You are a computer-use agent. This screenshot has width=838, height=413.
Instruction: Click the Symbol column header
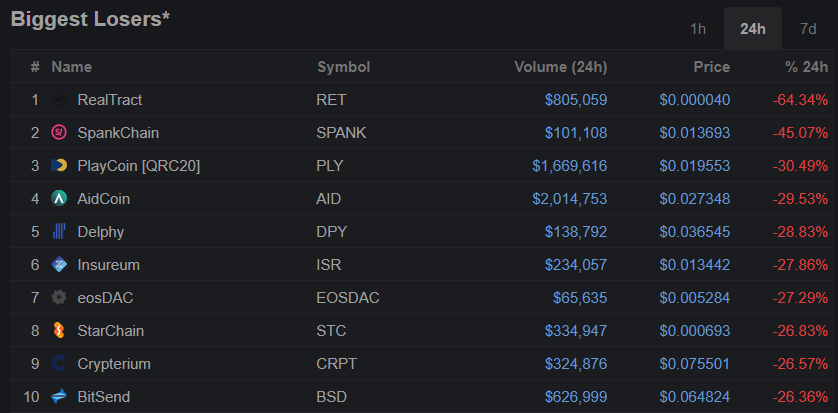click(x=343, y=67)
